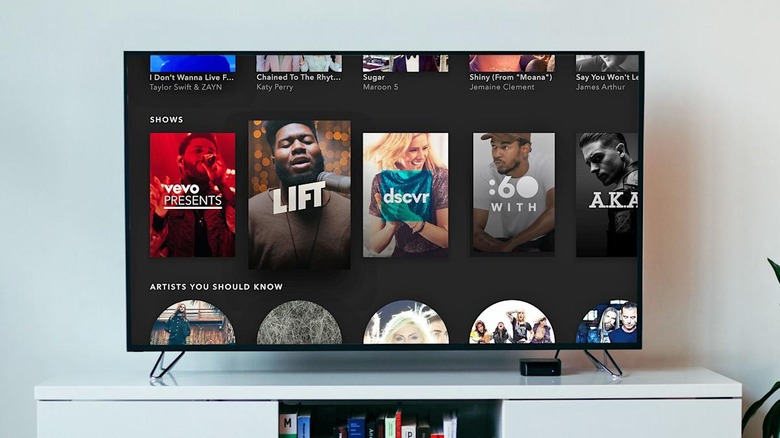
Task: Select the Katy Perry artist name
Action: 276,87
